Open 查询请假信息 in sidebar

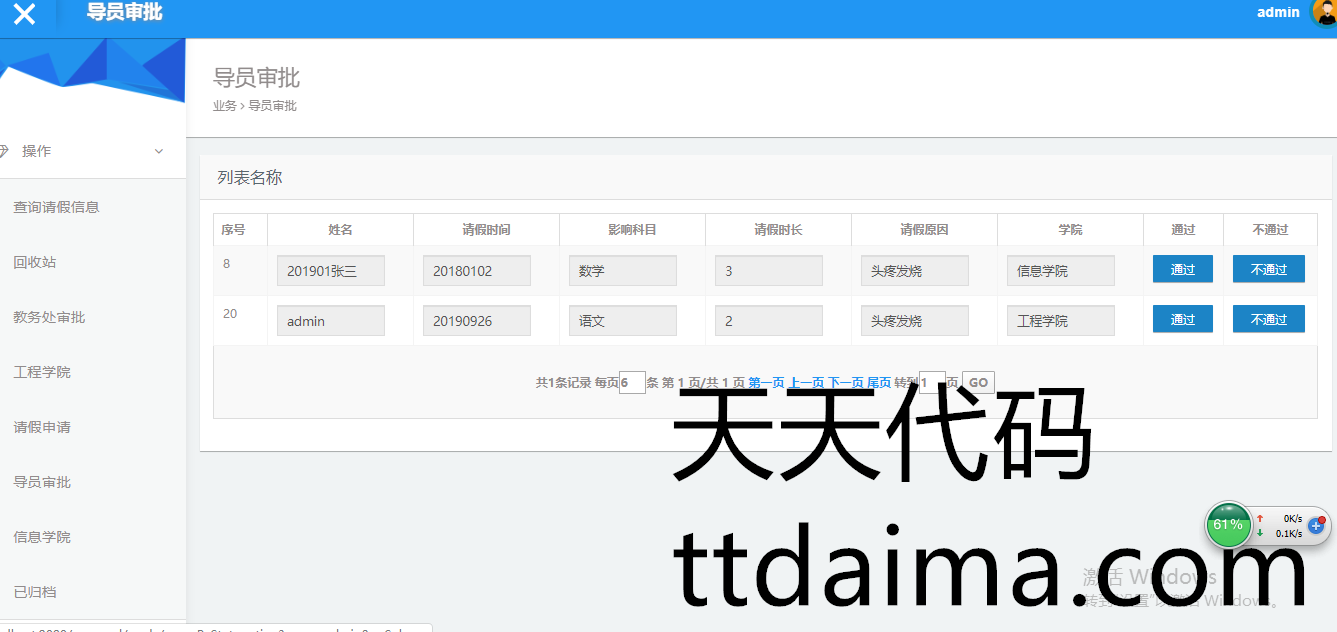pos(56,207)
